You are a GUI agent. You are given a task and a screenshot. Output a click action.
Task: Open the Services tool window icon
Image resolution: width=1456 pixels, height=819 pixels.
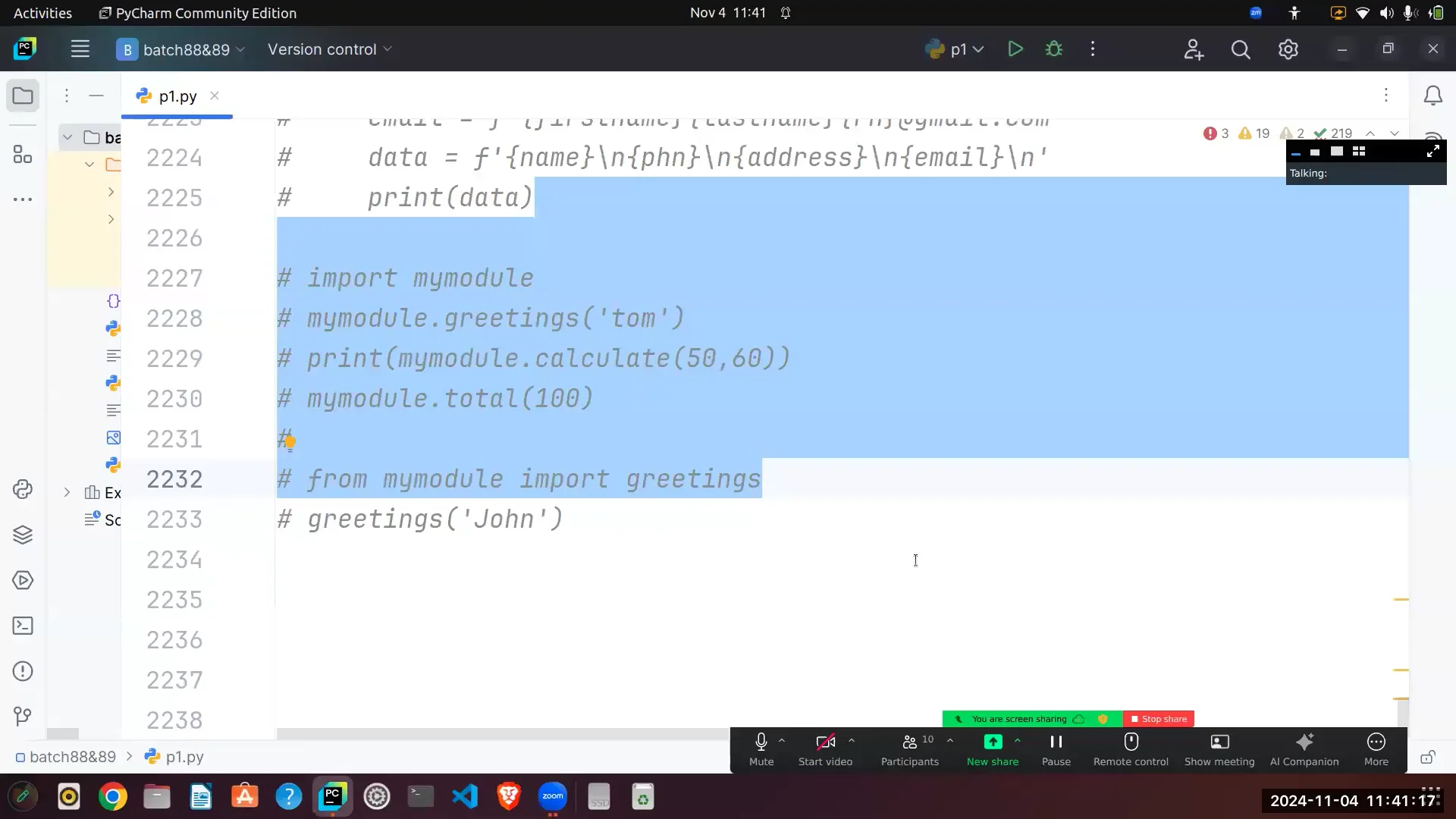22,580
